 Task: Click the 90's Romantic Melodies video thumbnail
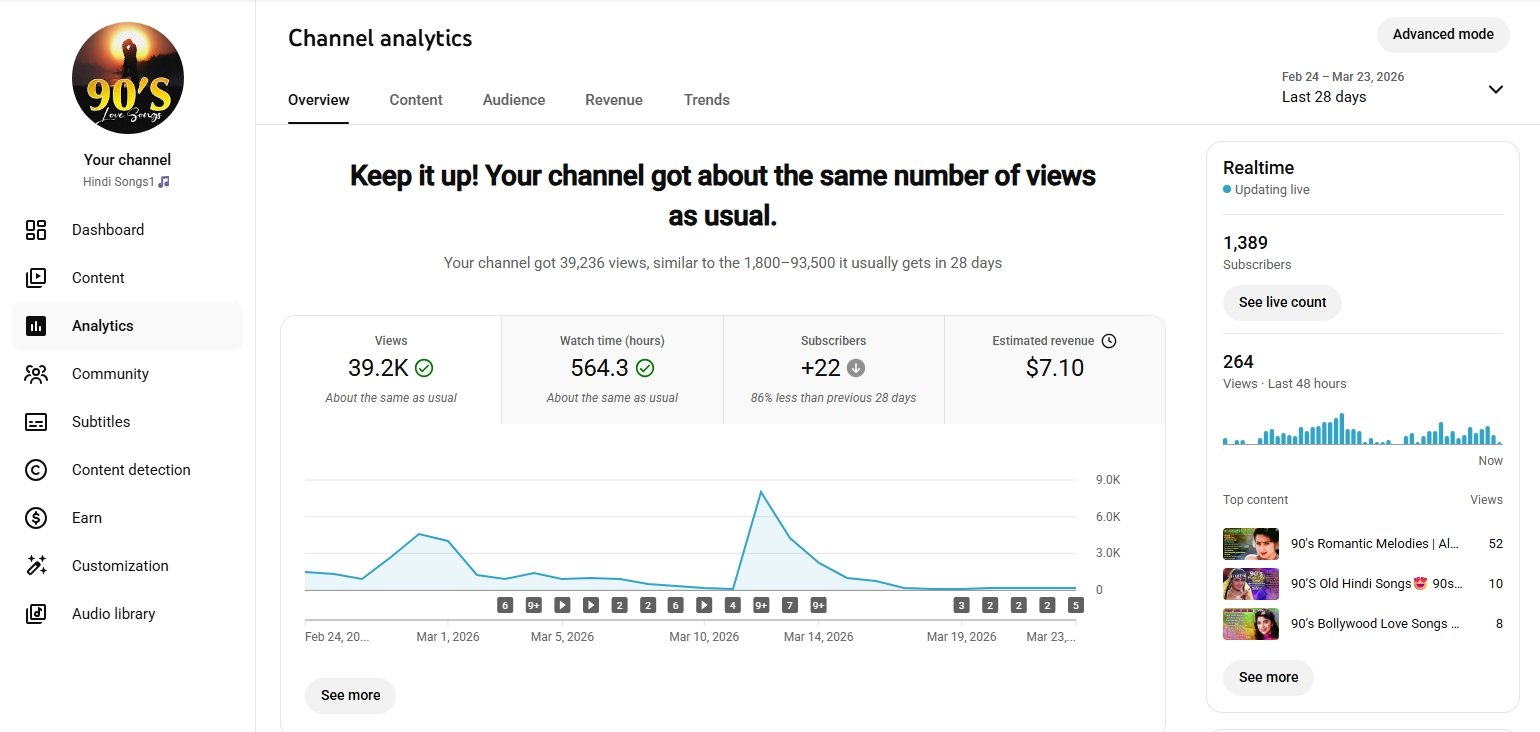[1250, 544]
